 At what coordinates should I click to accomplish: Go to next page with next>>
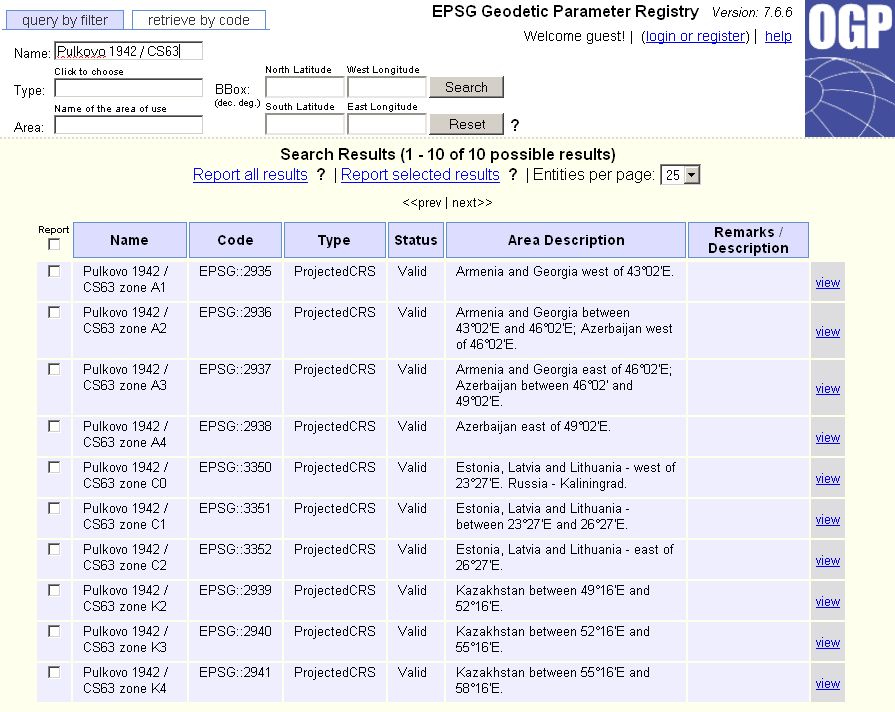click(x=472, y=203)
